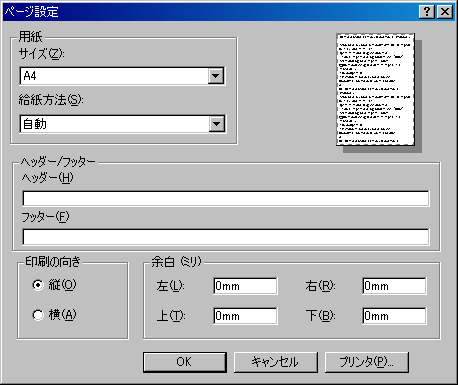Click the 左 left margin field

(x=245, y=286)
